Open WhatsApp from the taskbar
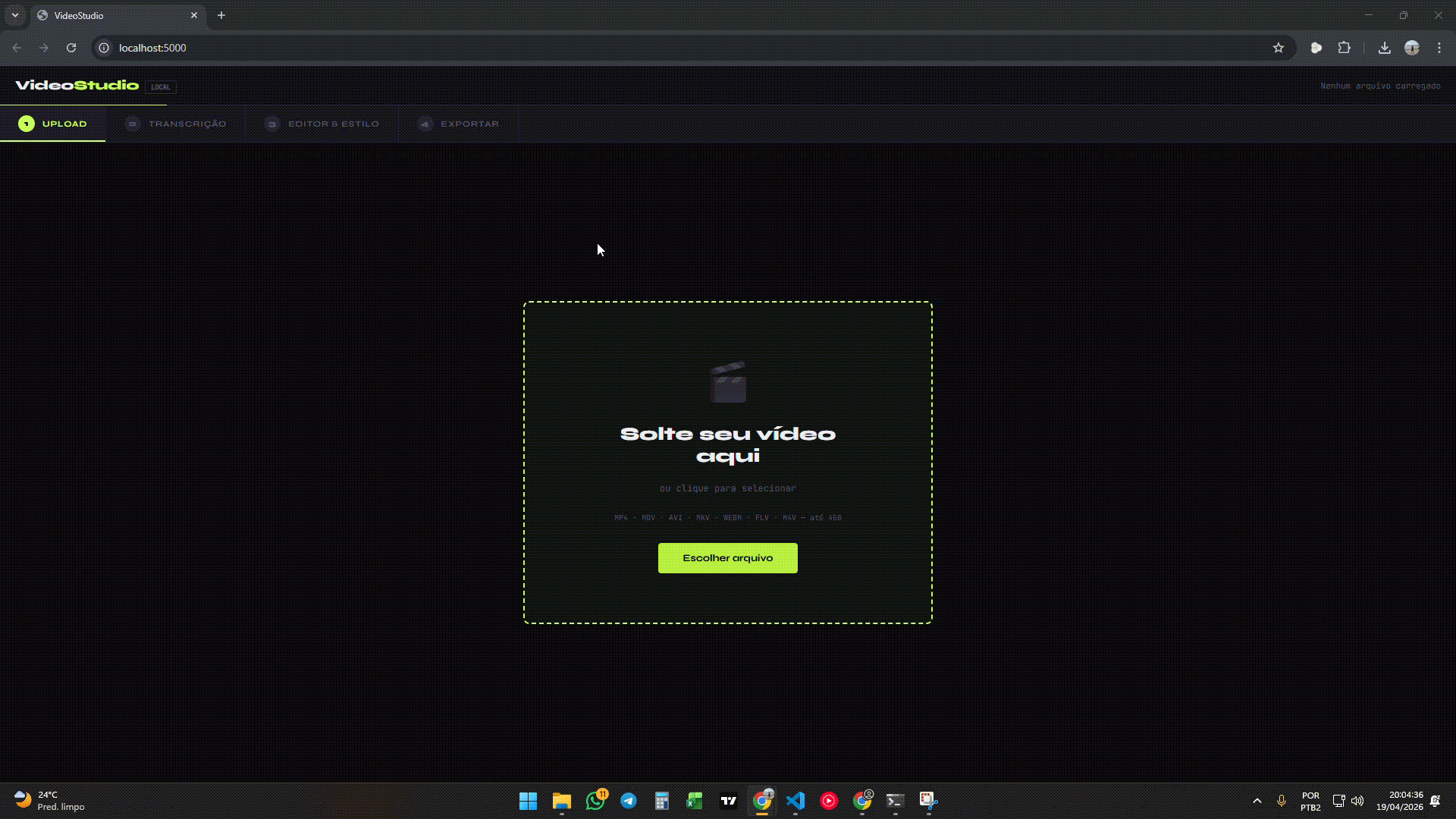 point(596,801)
